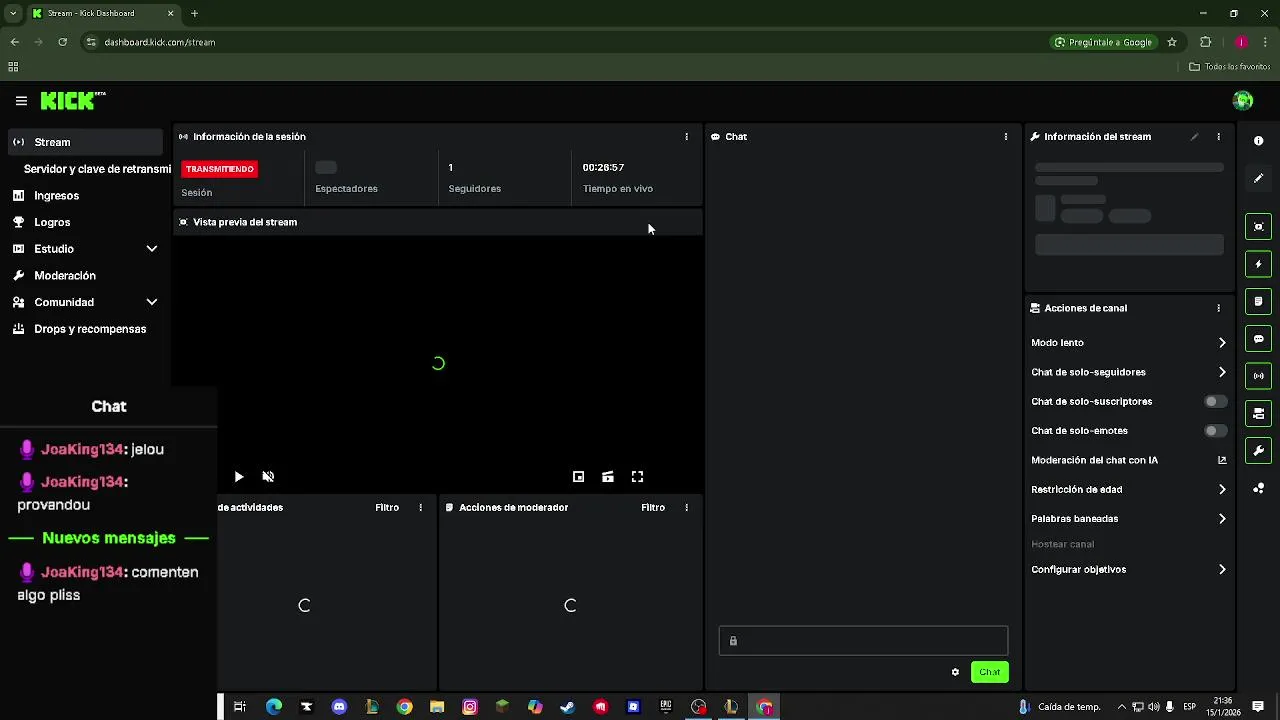Viewport: 1280px width, 720px height.
Task: Toggle the broadcast signal widget icon
Action: click(1259, 376)
